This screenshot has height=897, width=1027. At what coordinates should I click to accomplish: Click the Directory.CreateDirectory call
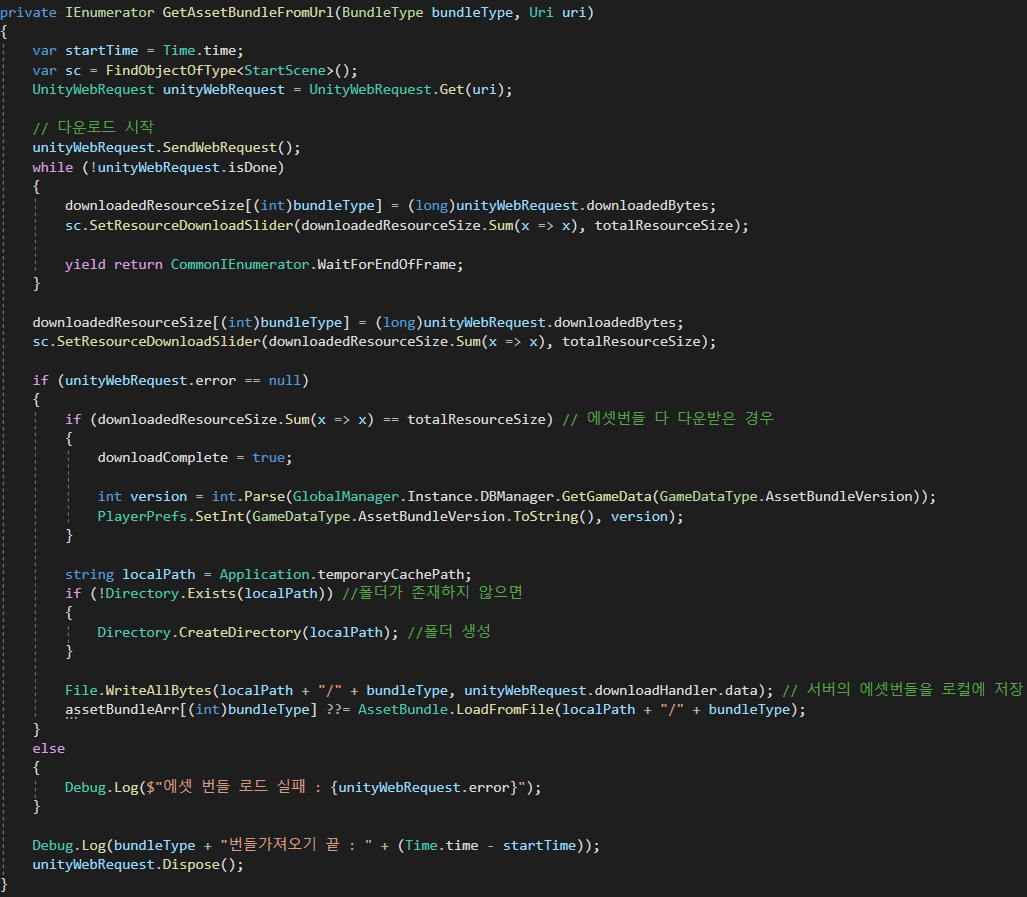pos(199,632)
